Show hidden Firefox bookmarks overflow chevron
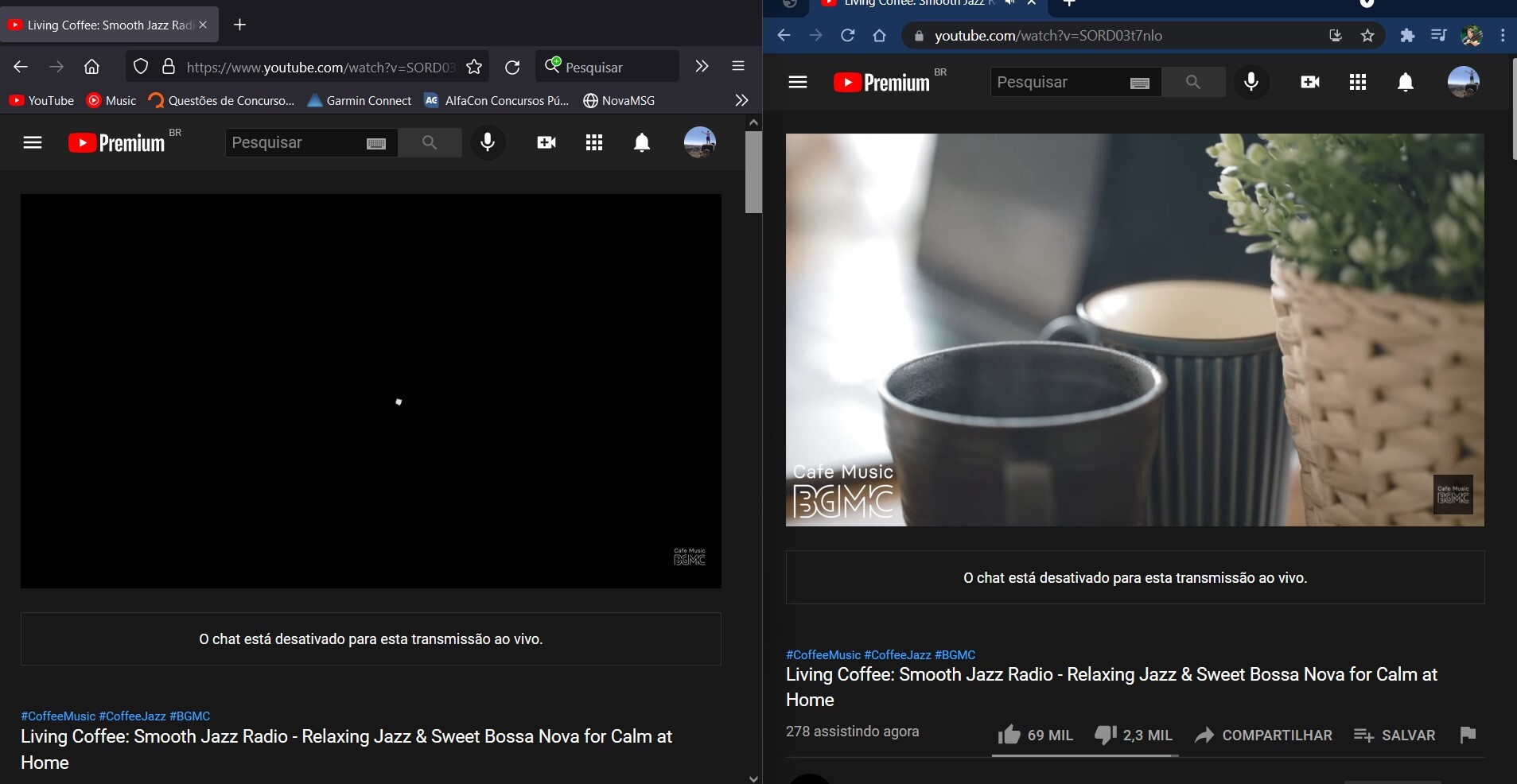Viewport: 1517px width, 784px height. 741,100
